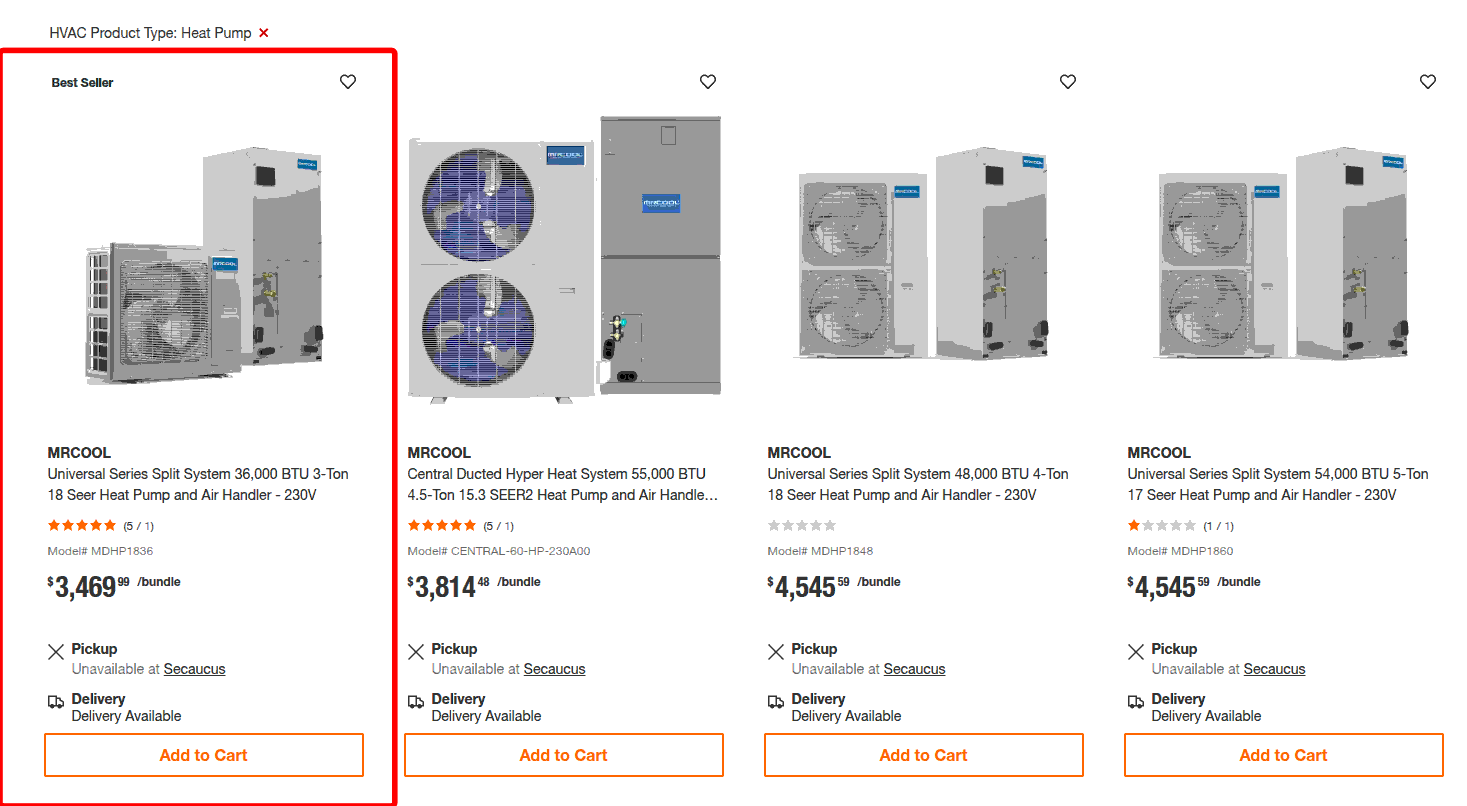Open Secaucus store link under 54,000 BTU product
The image size is (1467, 806).
point(1274,669)
